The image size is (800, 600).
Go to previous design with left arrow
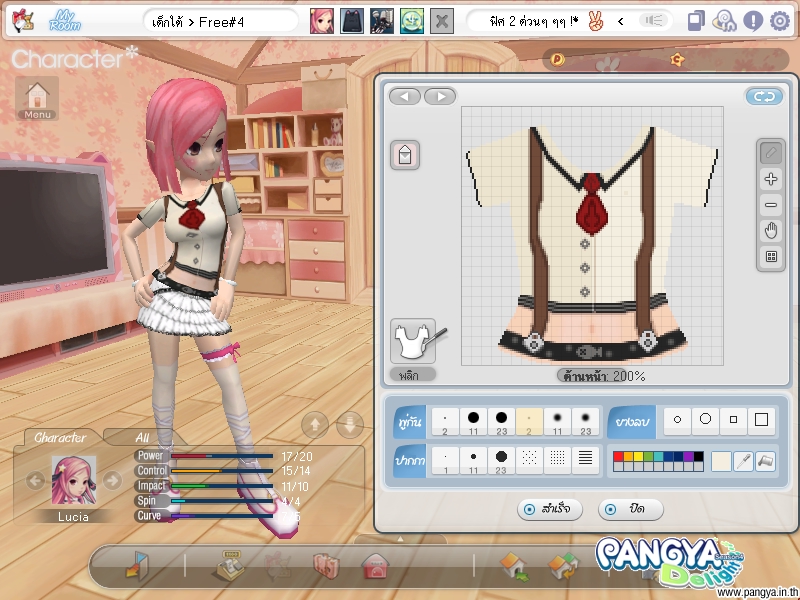pyautogui.click(x=405, y=96)
